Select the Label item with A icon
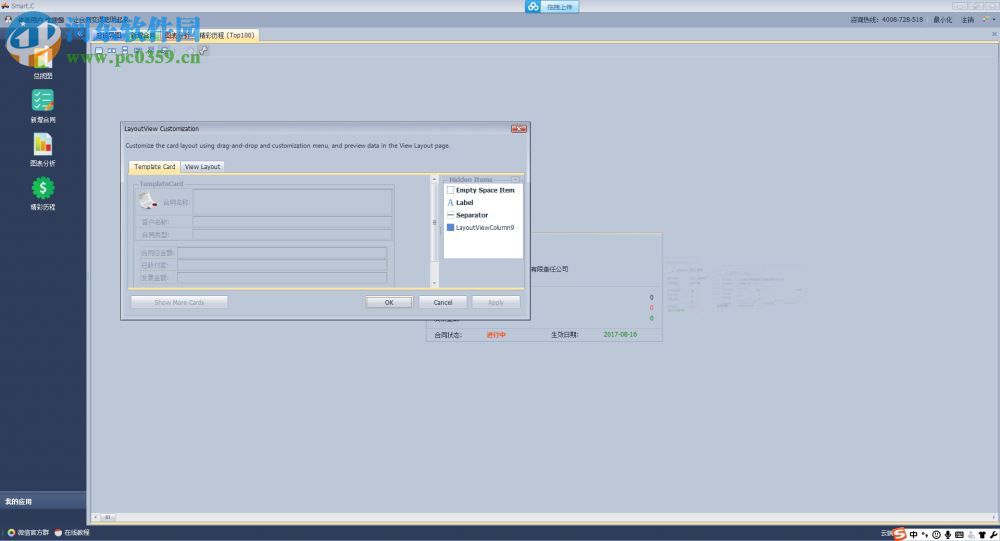 pos(464,203)
